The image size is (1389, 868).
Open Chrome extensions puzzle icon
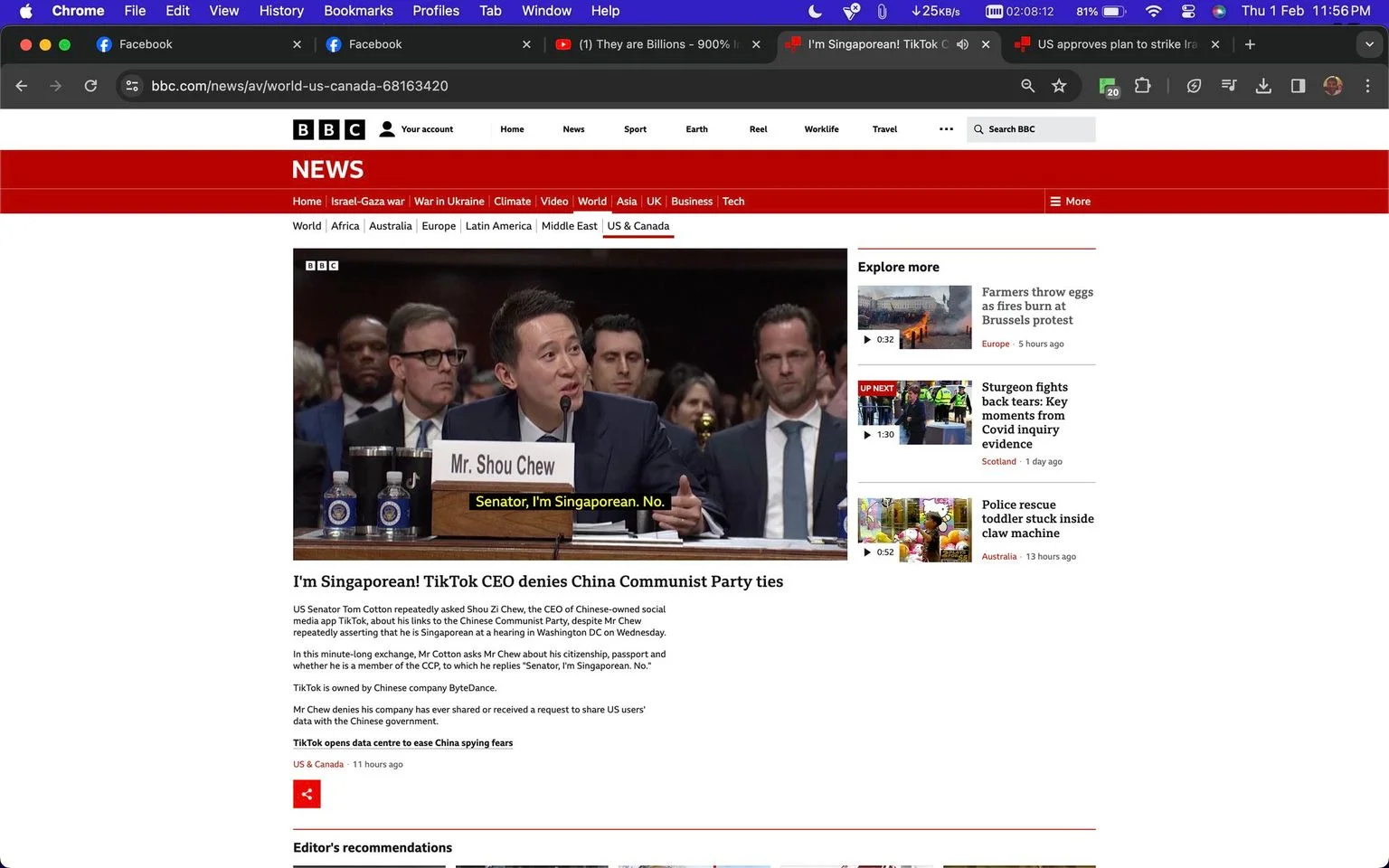pos(1142,86)
